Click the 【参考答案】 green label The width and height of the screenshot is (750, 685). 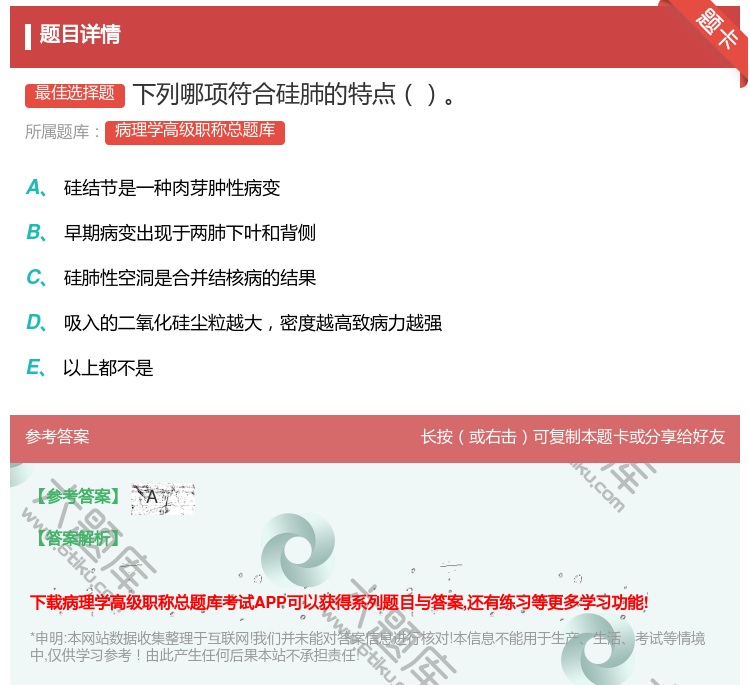(79, 497)
